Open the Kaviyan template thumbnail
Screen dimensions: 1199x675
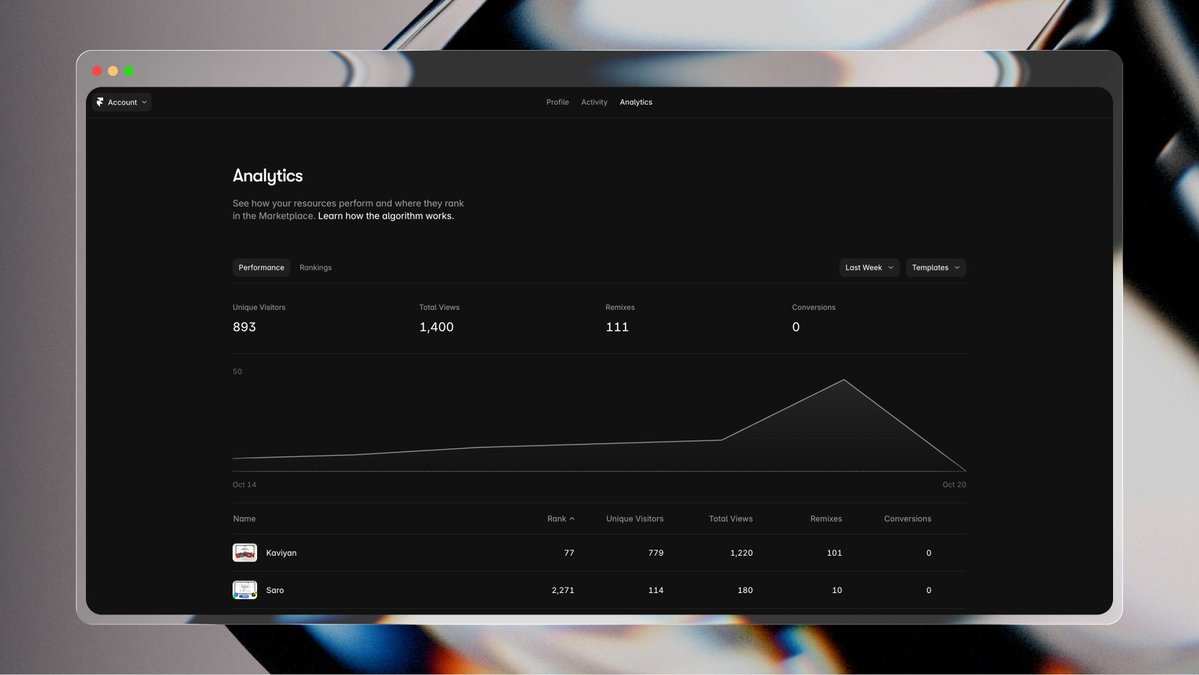tap(245, 553)
